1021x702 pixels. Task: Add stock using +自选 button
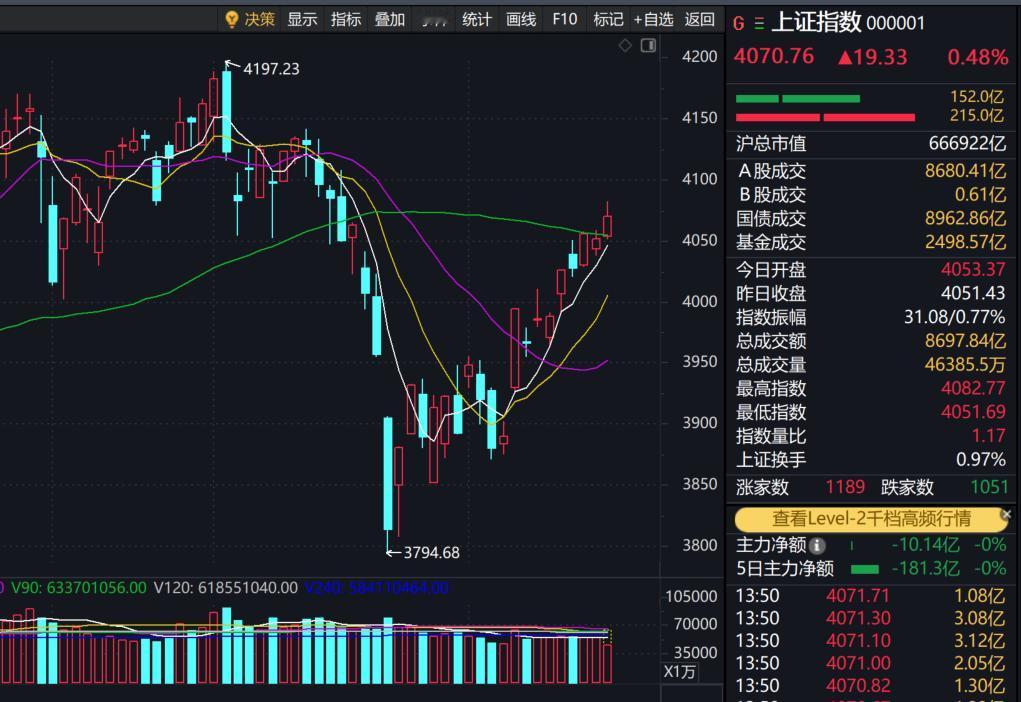(x=654, y=19)
